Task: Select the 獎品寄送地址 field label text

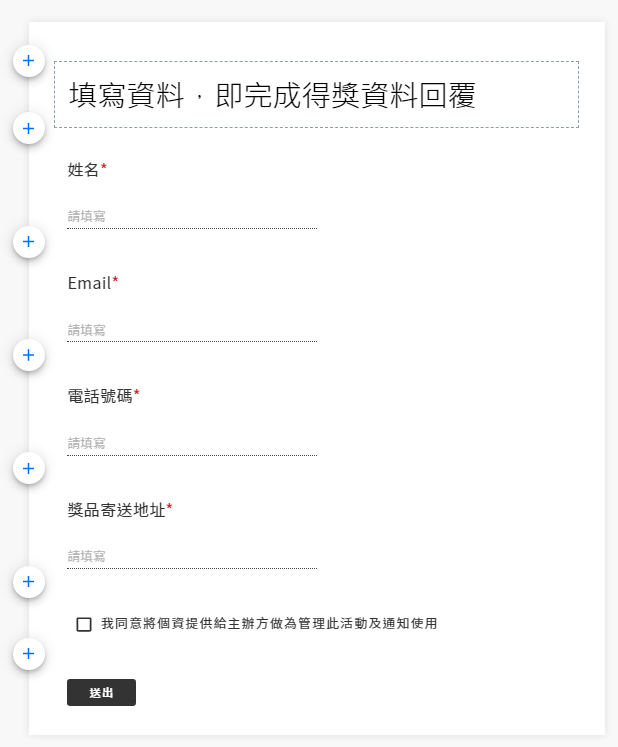Action: [116, 510]
